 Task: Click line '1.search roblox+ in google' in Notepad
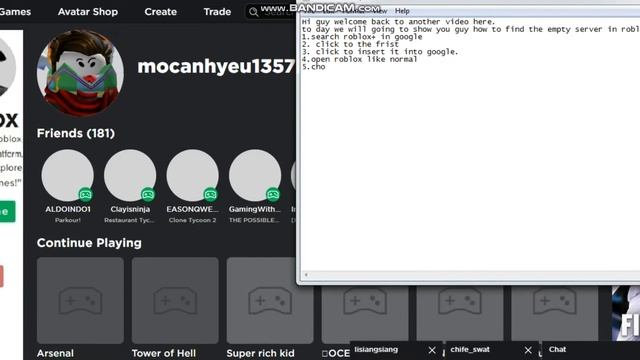coord(362,37)
